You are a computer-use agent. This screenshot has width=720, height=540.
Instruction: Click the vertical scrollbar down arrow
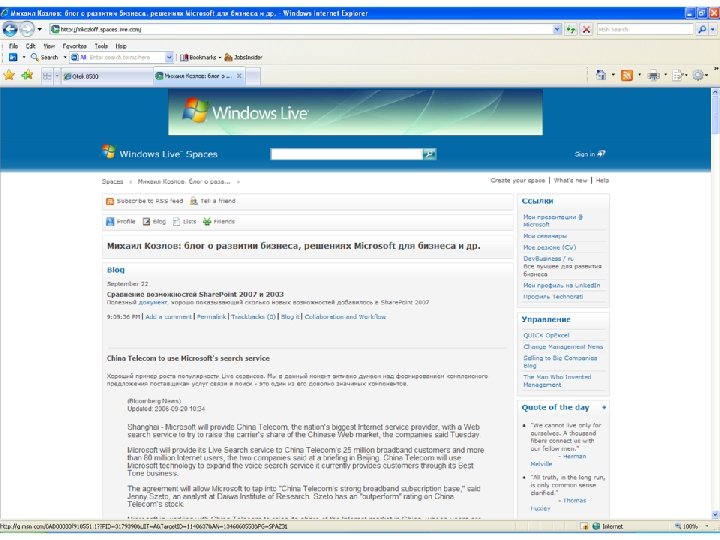pos(715,515)
